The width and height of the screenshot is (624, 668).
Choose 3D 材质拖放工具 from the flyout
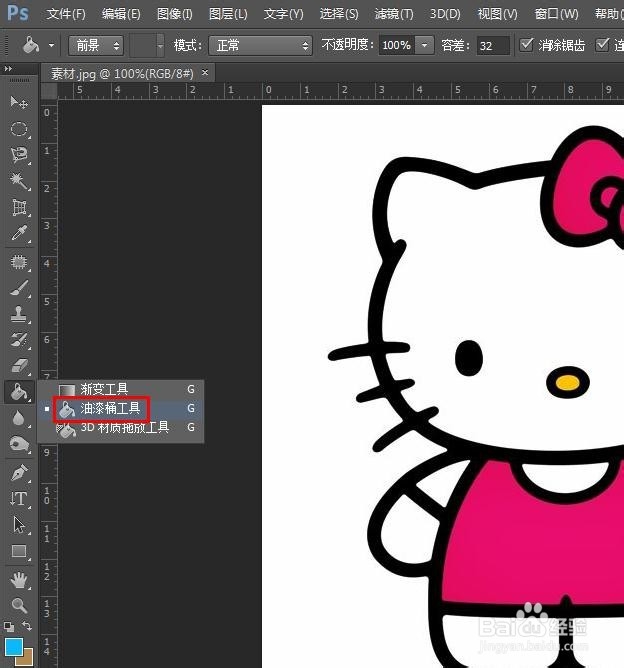121,427
